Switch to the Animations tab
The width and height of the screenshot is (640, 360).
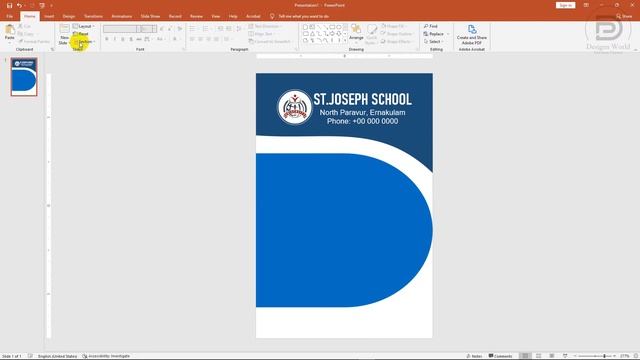tap(122, 16)
